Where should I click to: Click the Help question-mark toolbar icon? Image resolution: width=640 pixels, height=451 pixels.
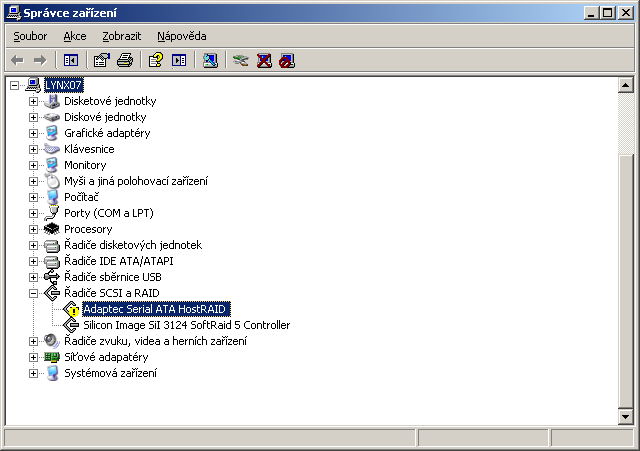click(x=156, y=61)
